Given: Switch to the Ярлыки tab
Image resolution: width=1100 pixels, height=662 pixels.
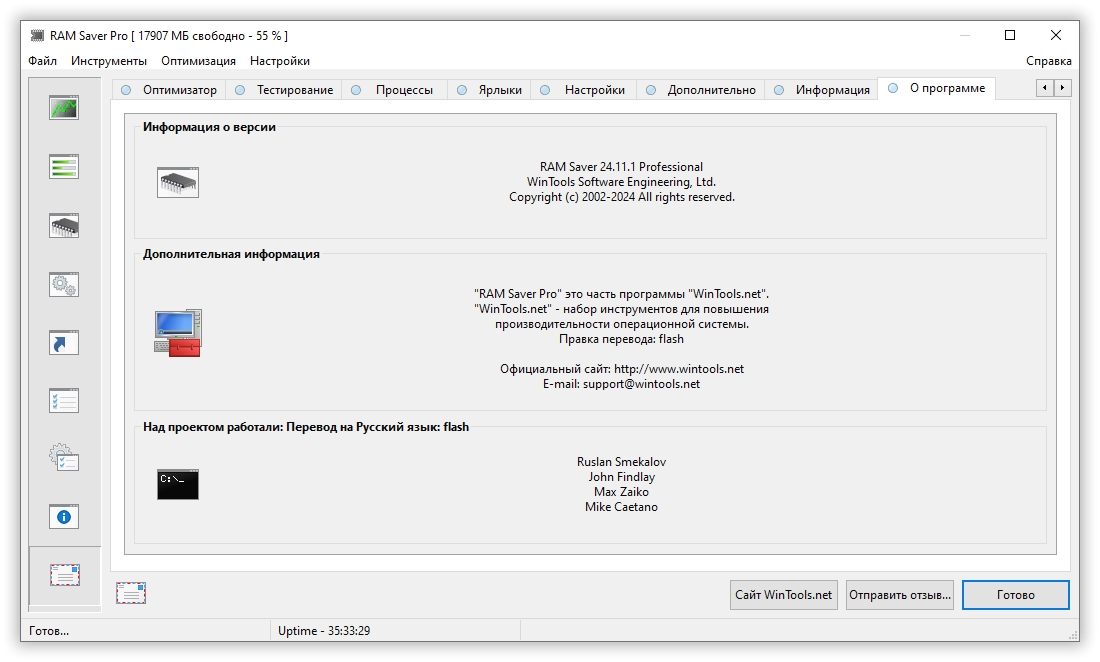Looking at the screenshot, I should point(489,90).
